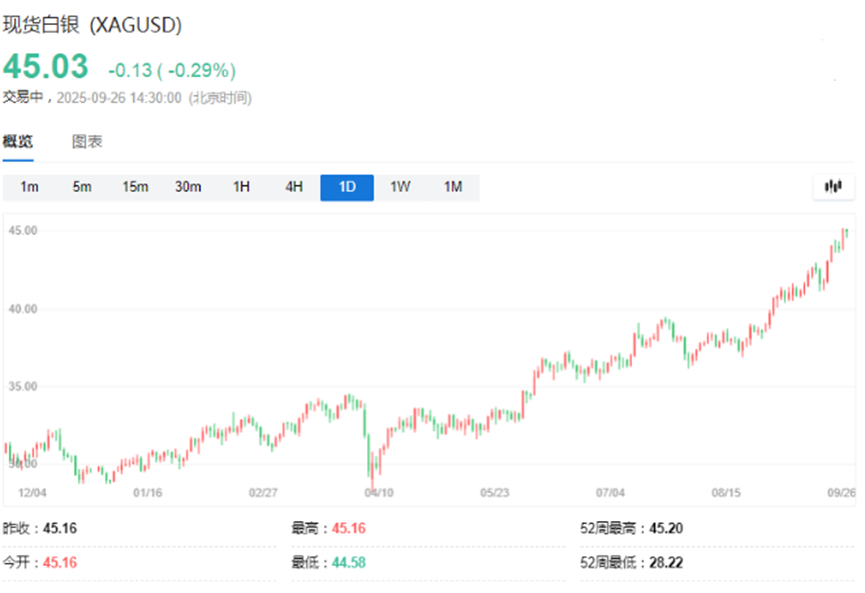865x593 pixels.
Task: Click the current price 45.03
Action: 45,68
